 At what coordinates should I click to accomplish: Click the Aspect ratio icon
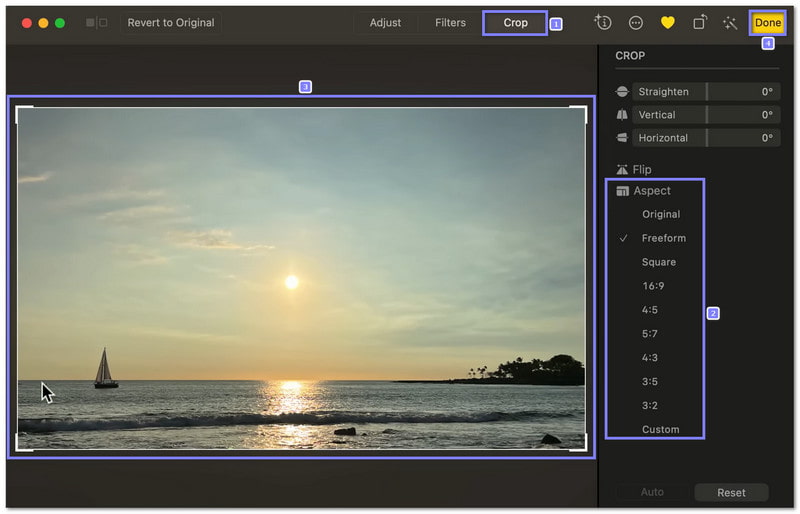click(622, 191)
